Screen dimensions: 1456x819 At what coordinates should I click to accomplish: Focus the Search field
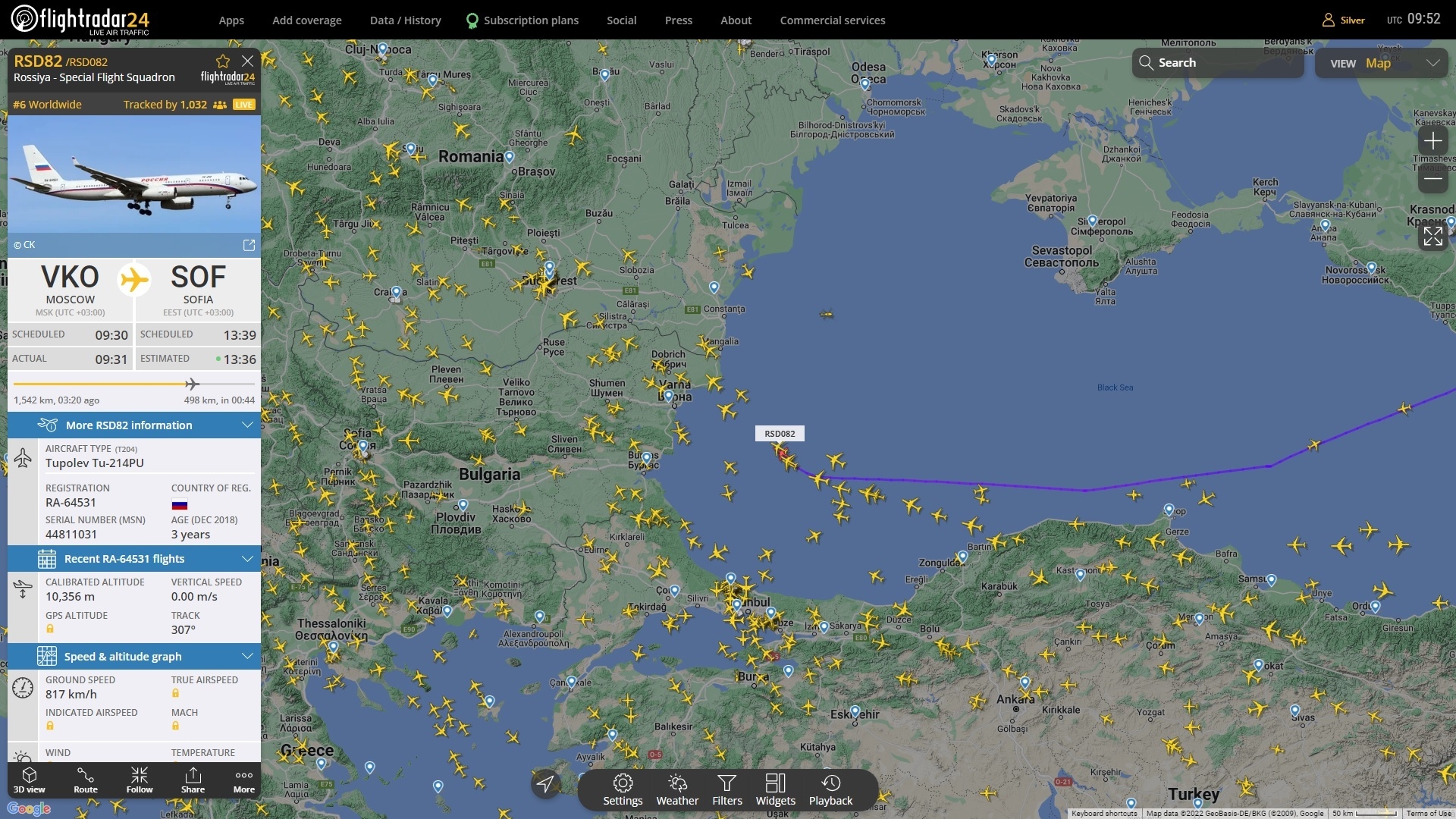1218,63
